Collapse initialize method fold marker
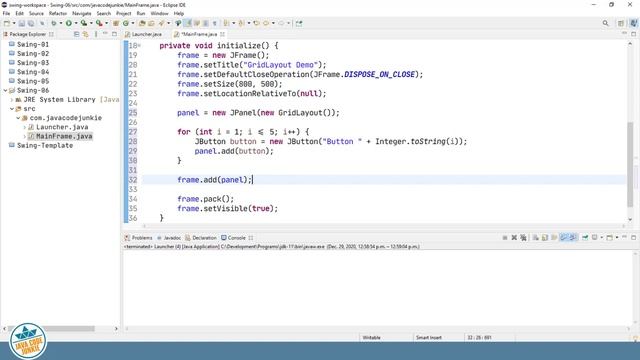Image resolution: width=640 pixels, height=360 pixels. (x=139, y=46)
